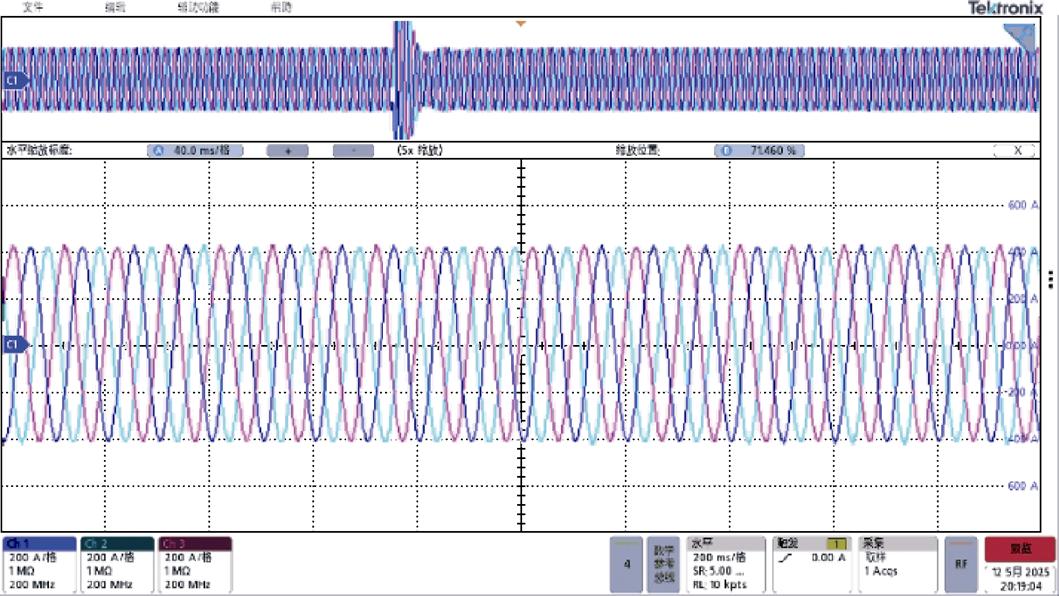This screenshot has height=596, width=1059.
Task: Click the orange trigger position marker
Action: coord(519,23)
